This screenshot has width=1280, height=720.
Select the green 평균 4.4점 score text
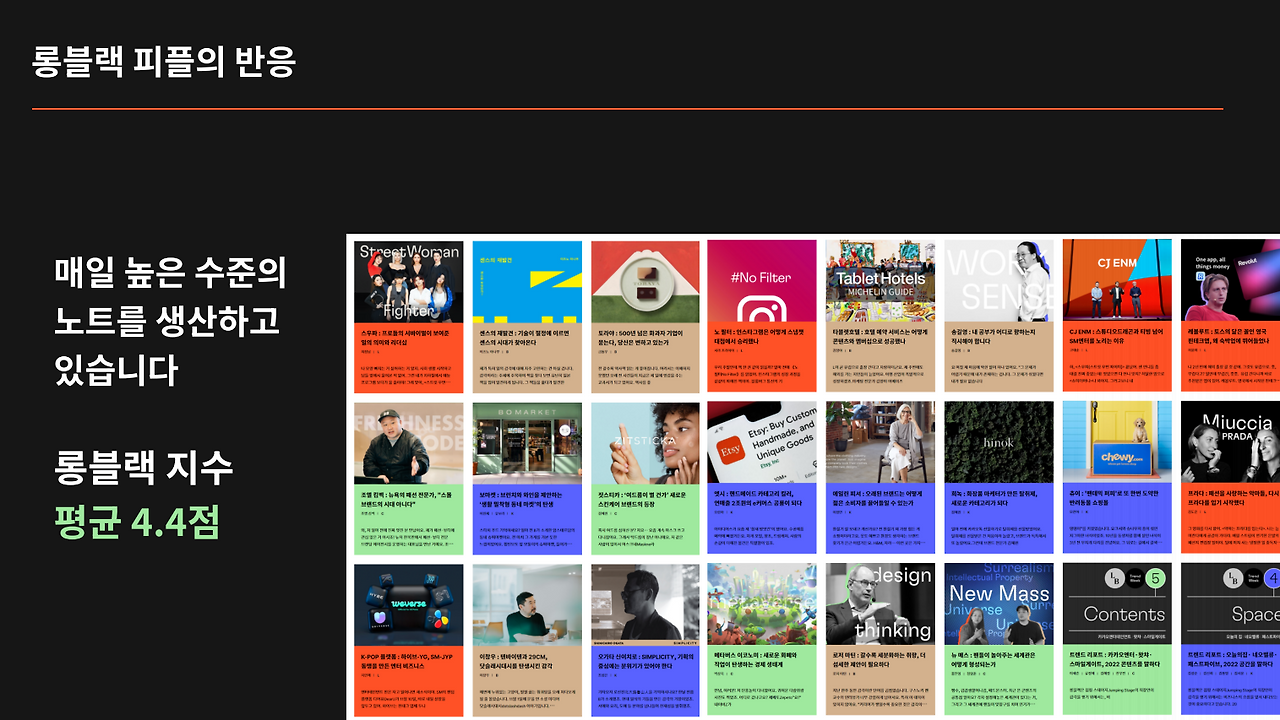point(137,521)
